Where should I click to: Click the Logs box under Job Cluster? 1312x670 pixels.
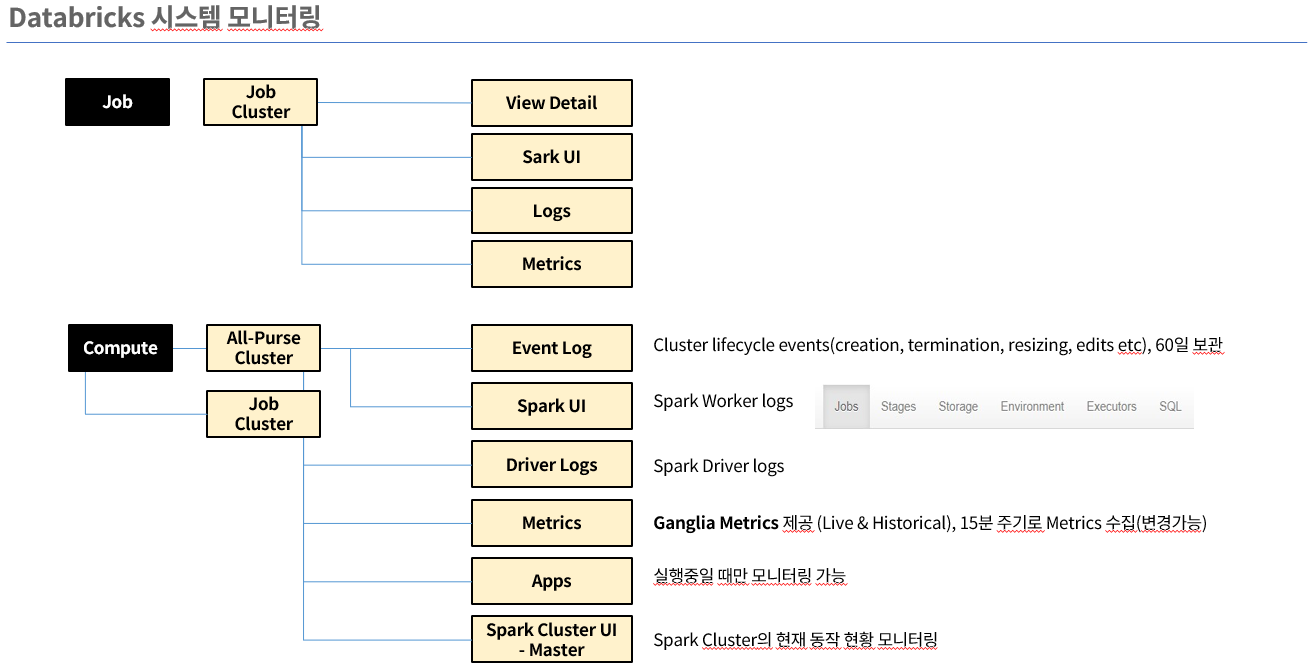(x=551, y=211)
